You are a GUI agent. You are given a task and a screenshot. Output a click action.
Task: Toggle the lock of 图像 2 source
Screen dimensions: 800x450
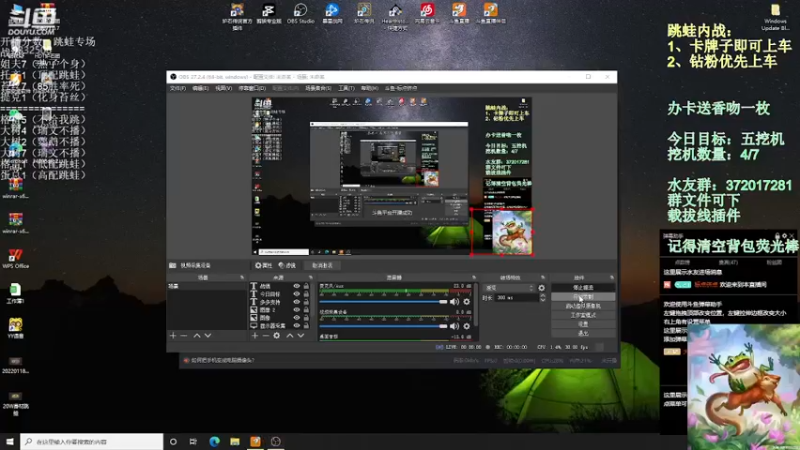click(x=306, y=310)
